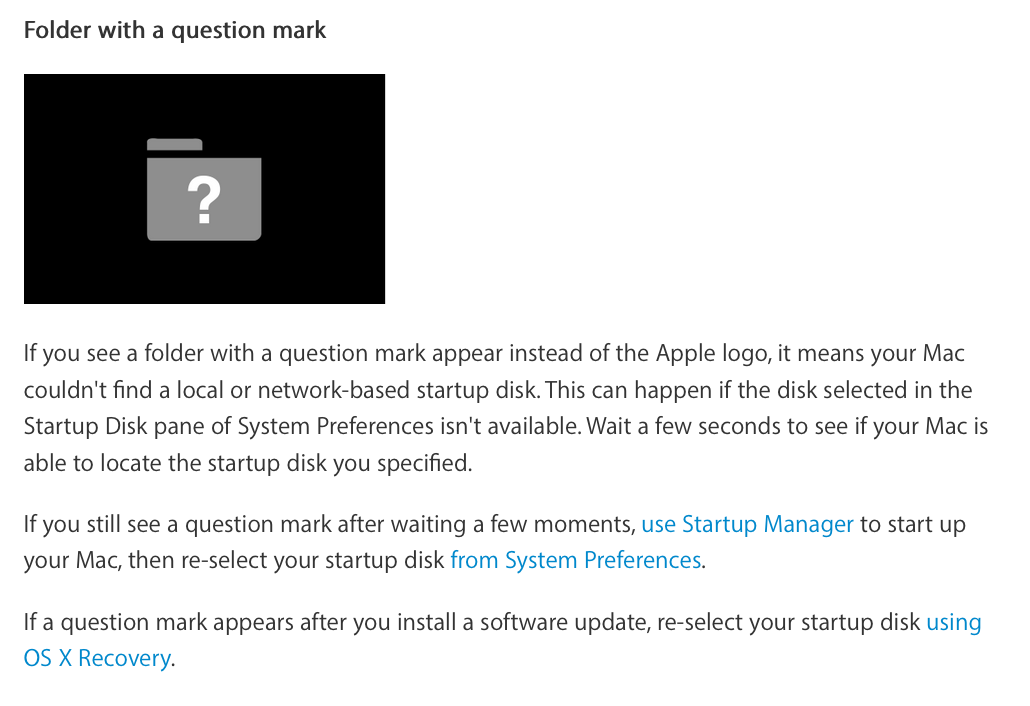This screenshot has height=706, width=1030.
Task: Click the sentence starting 'If you still see'
Action: (495, 542)
